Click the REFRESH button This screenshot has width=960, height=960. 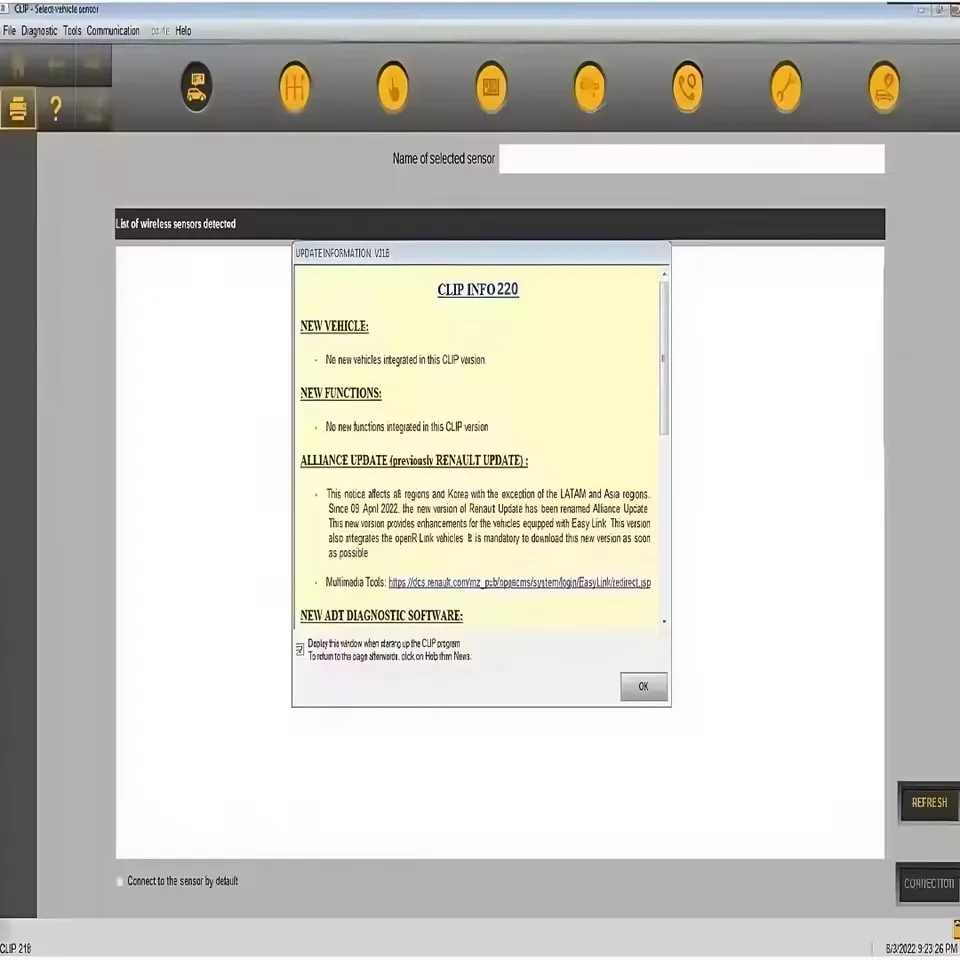[x=929, y=802]
